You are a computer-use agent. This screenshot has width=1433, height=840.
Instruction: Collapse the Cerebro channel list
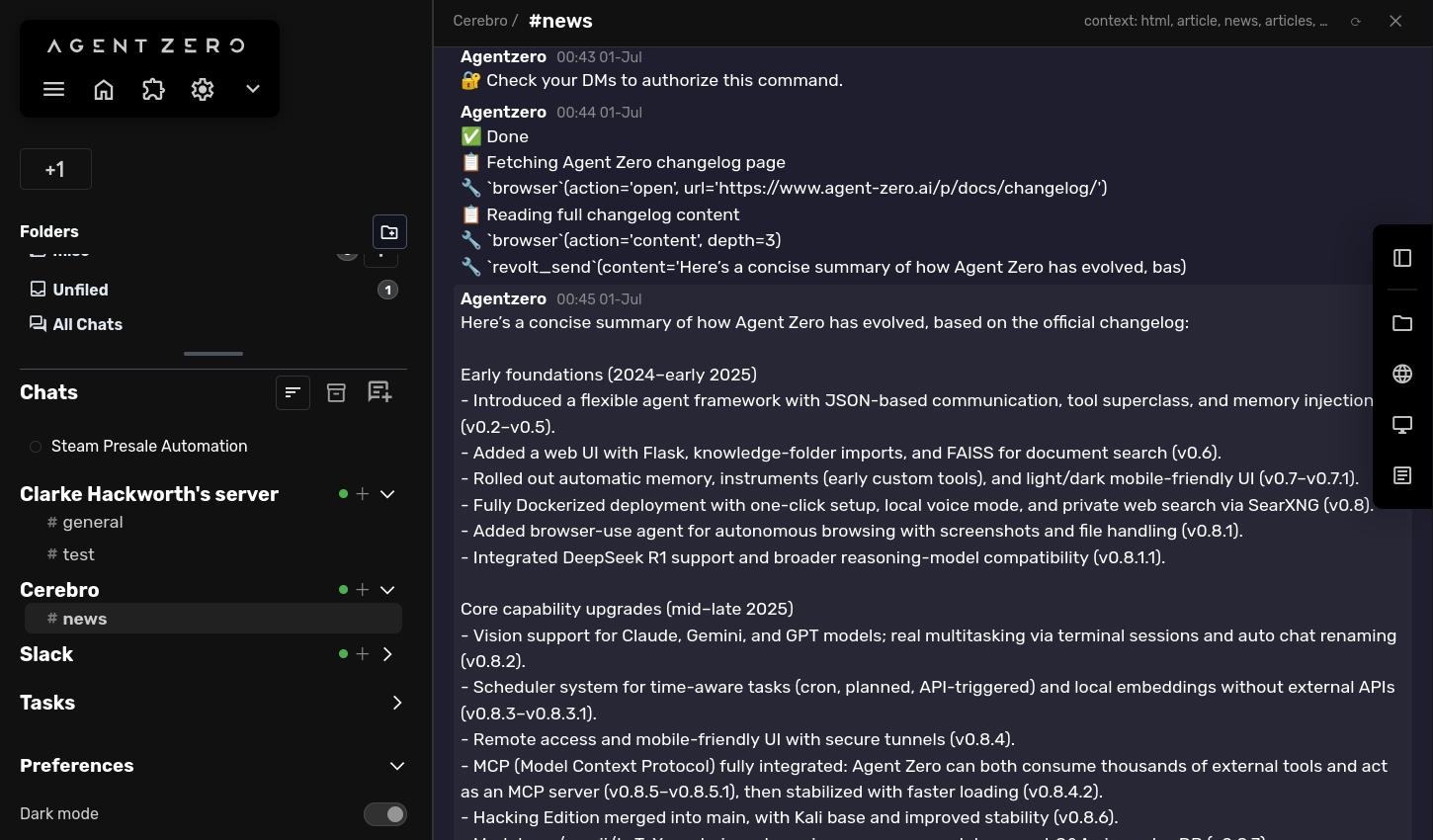tap(387, 590)
